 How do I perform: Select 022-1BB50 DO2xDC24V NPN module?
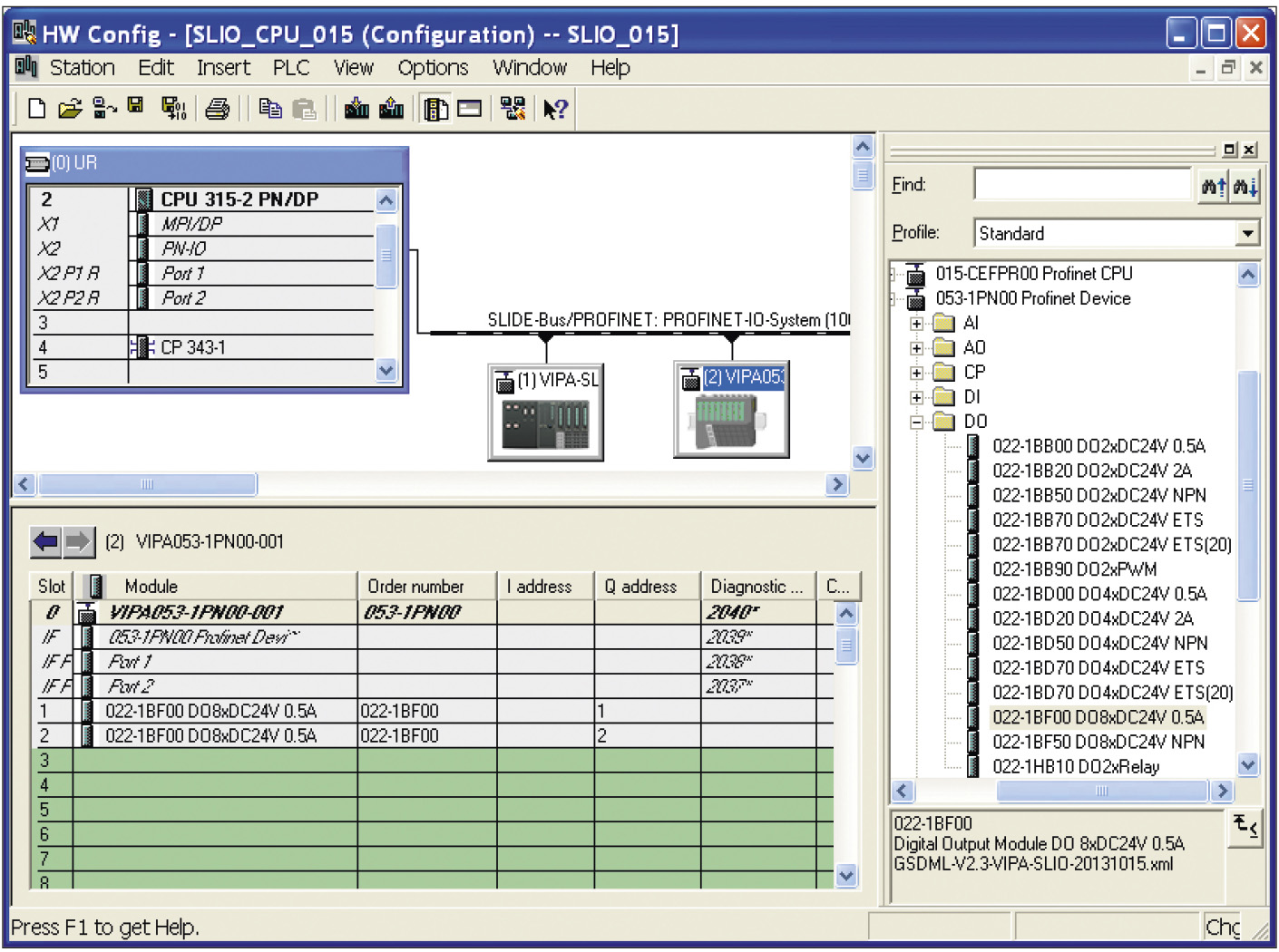(x=1099, y=495)
